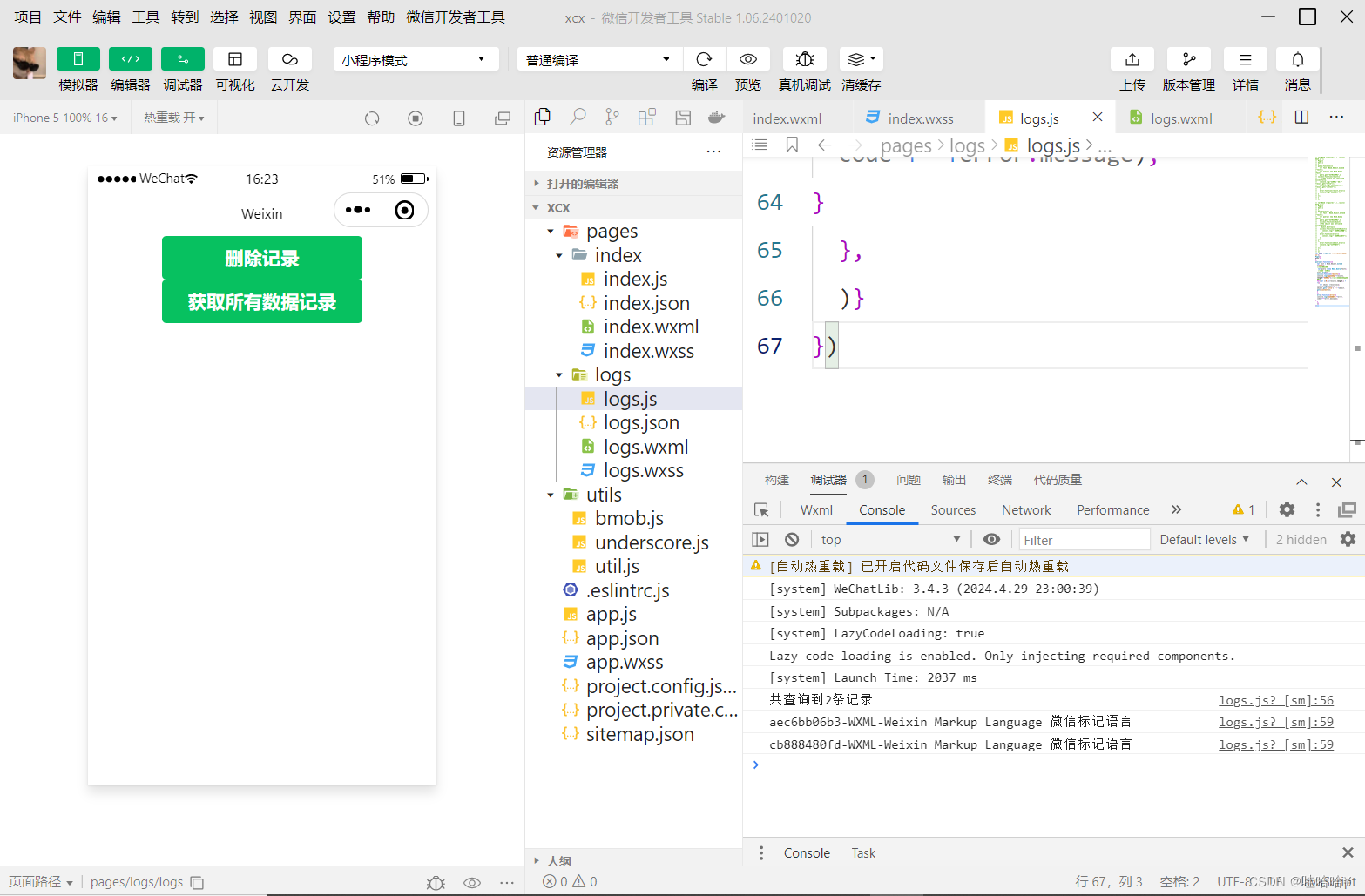Toggle the simulator phone frame icon

click(459, 118)
